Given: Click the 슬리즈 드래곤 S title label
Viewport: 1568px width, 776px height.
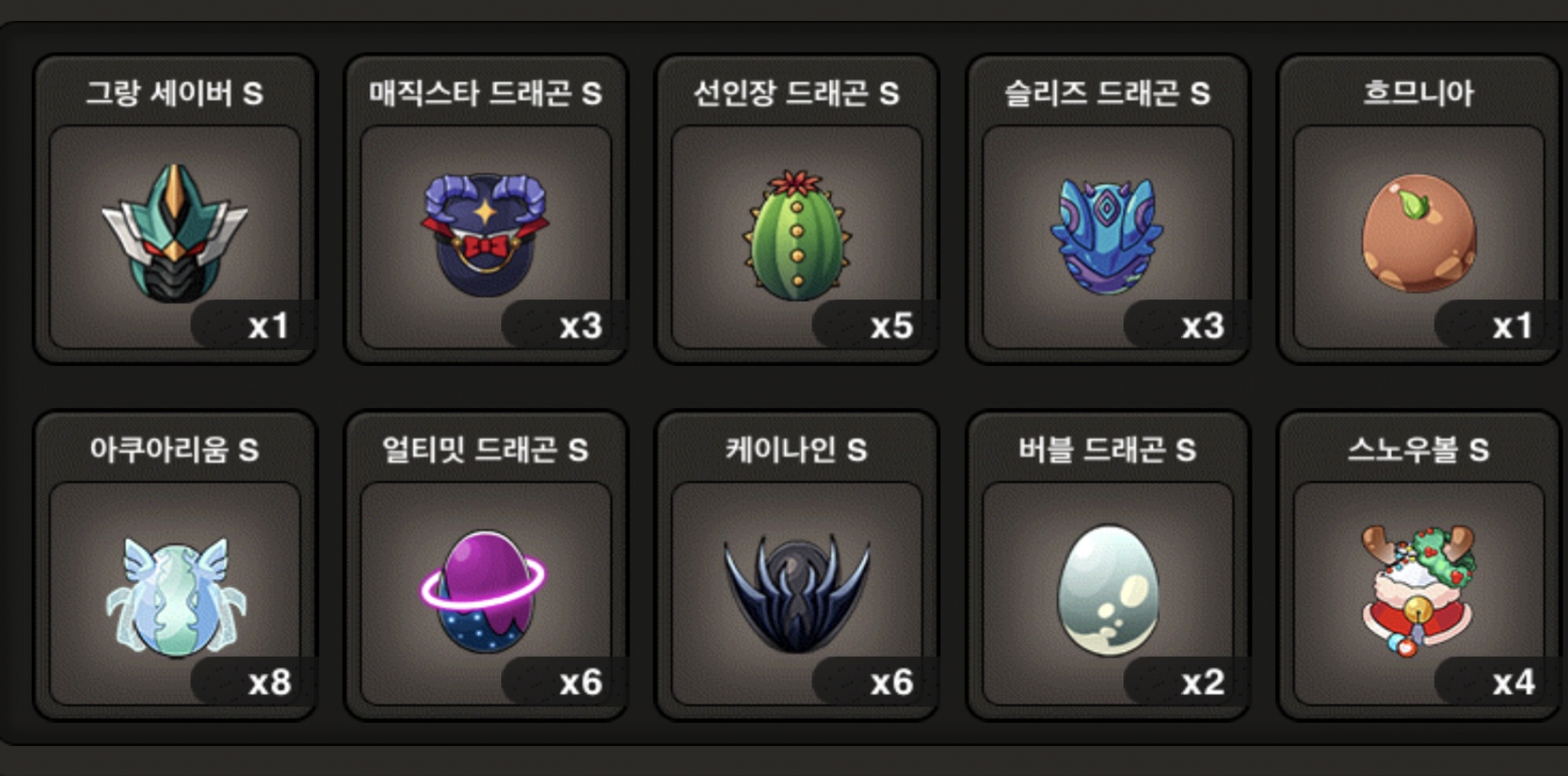Looking at the screenshot, I should pos(1107,93).
